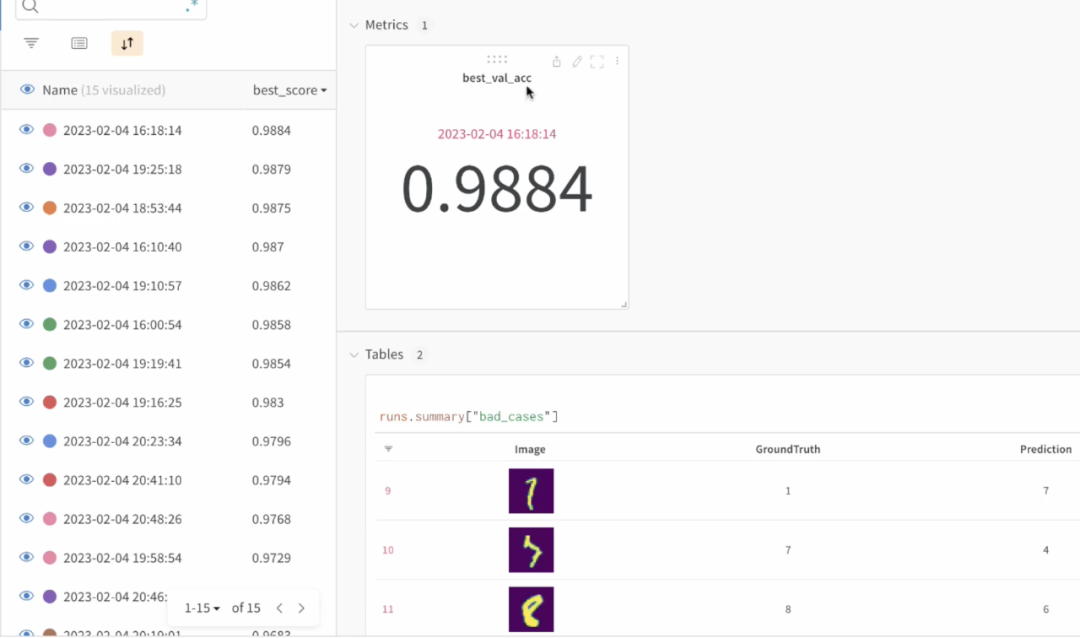Click row index 10 in bad_cases table
1080x638 pixels.
[x=388, y=550]
